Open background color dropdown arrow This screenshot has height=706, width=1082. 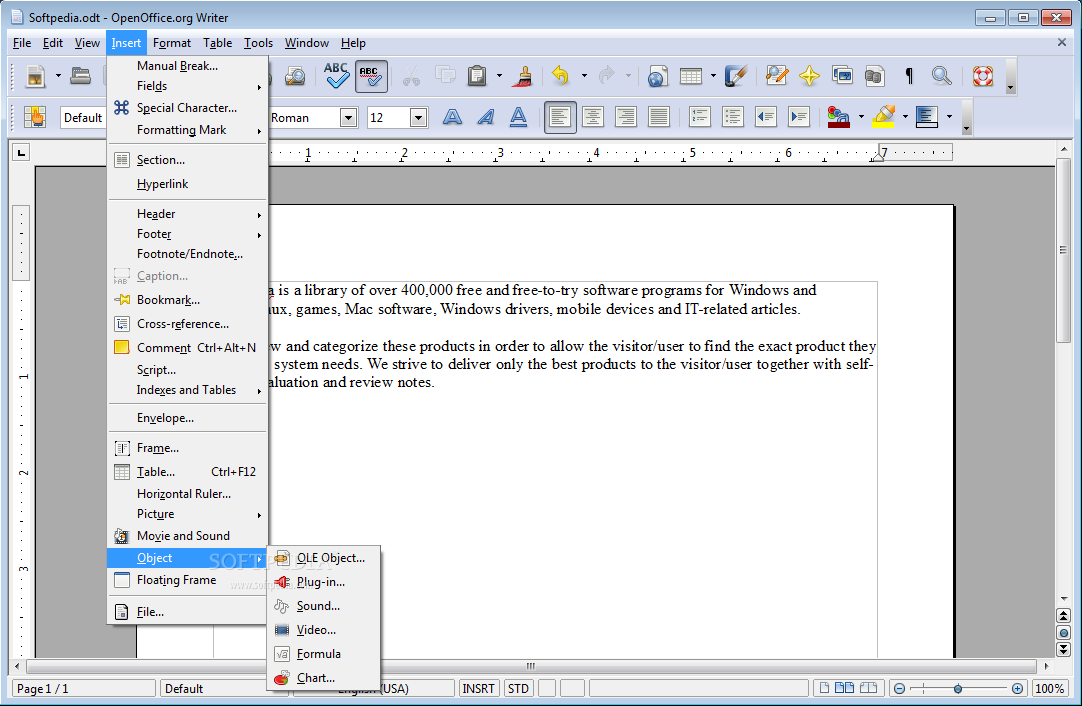click(x=950, y=117)
